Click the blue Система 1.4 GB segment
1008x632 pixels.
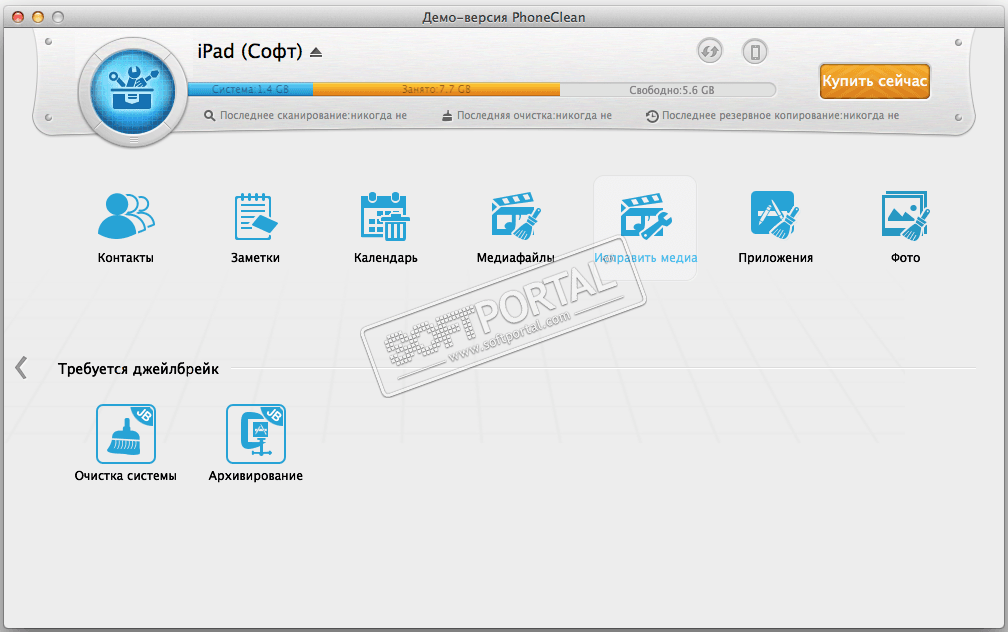[251, 89]
